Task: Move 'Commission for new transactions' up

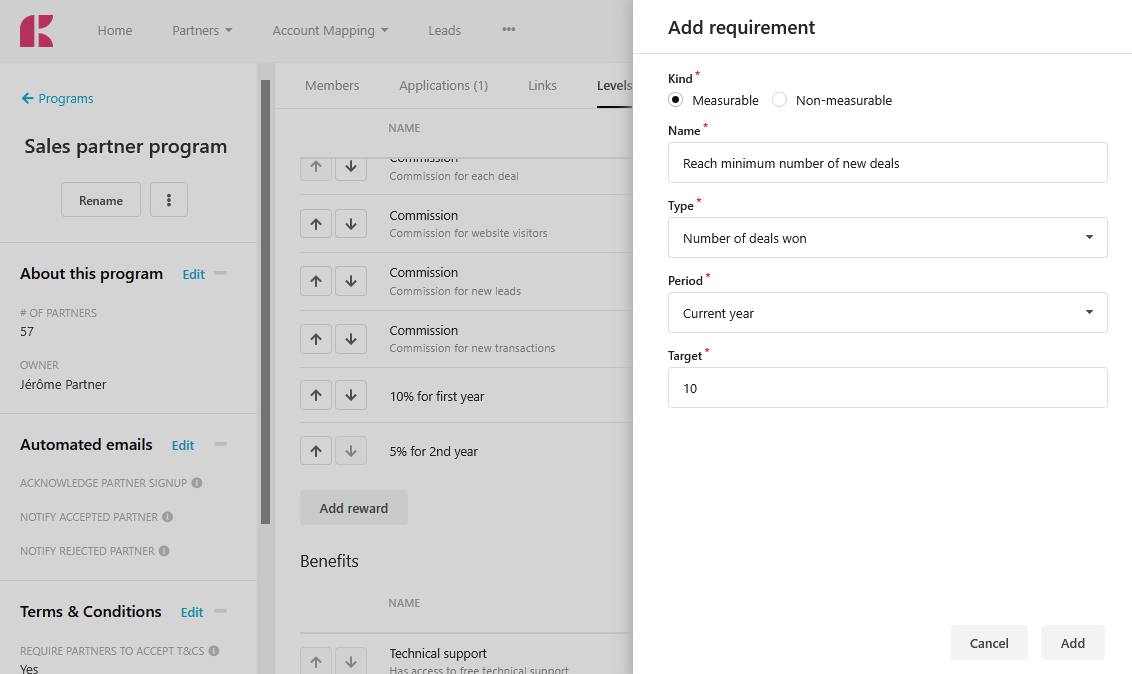Action: coord(316,338)
